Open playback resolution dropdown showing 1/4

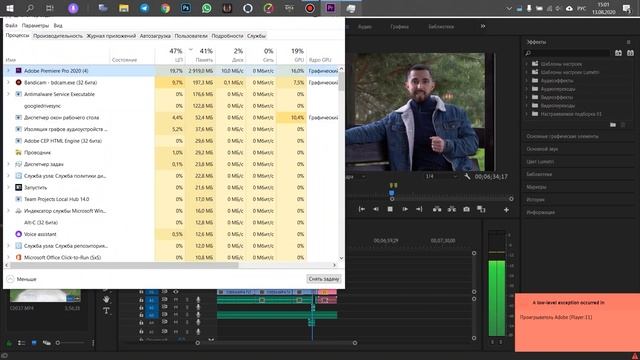tap(441, 176)
